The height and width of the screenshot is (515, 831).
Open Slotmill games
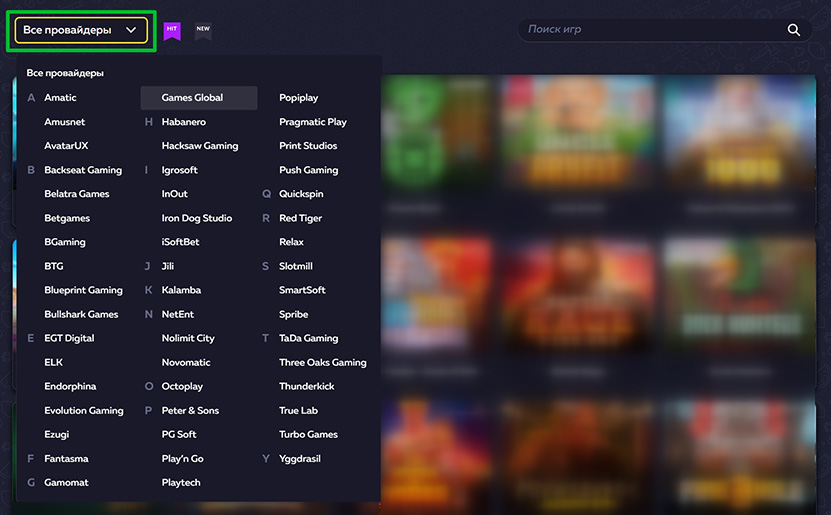(x=296, y=266)
